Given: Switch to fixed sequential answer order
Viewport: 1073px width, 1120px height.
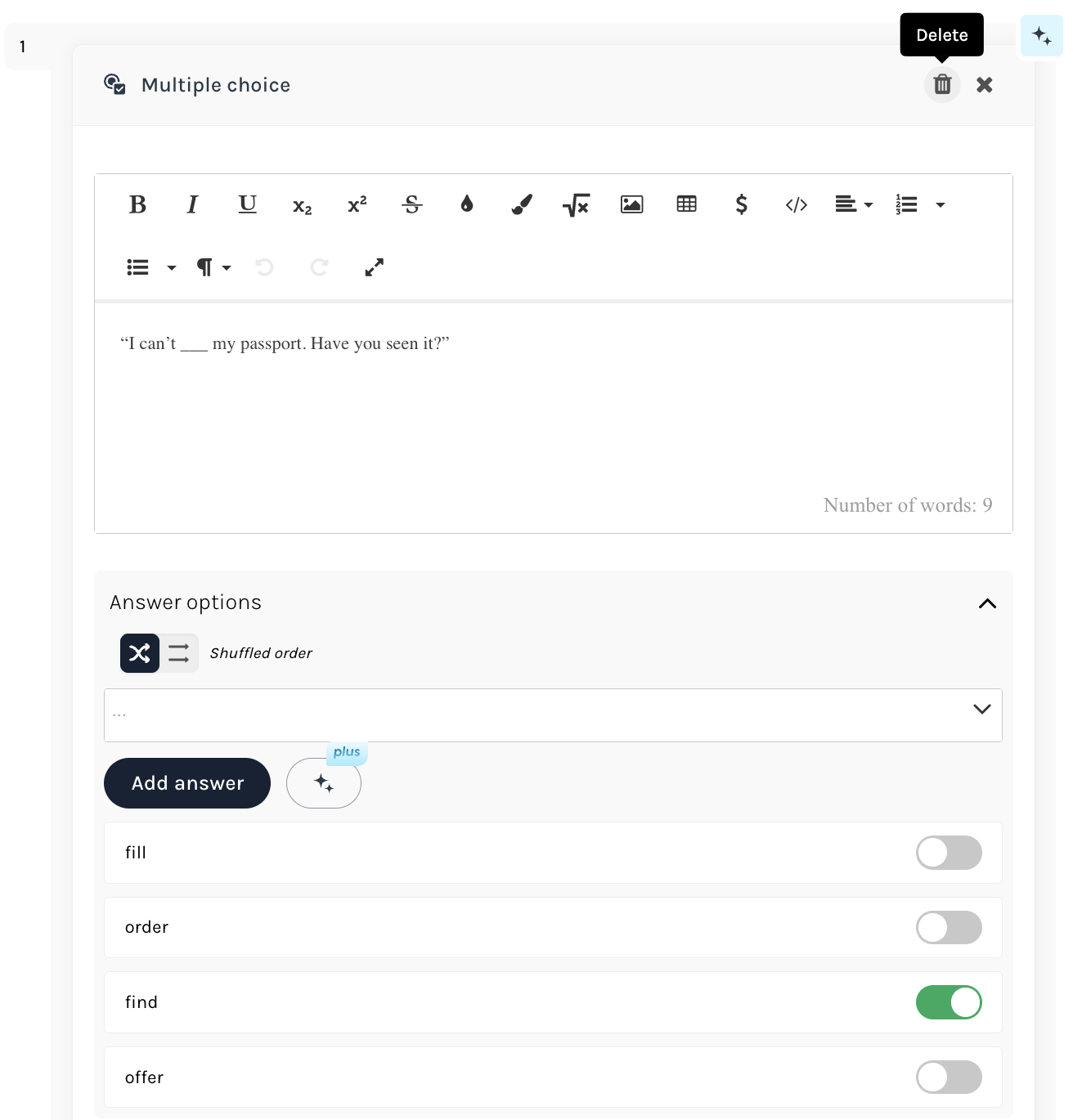Looking at the screenshot, I should tap(179, 653).
